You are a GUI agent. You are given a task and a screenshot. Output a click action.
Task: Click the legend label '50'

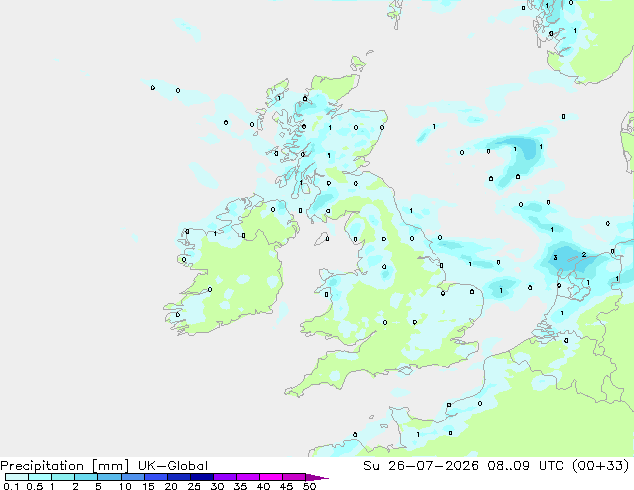click(309, 486)
